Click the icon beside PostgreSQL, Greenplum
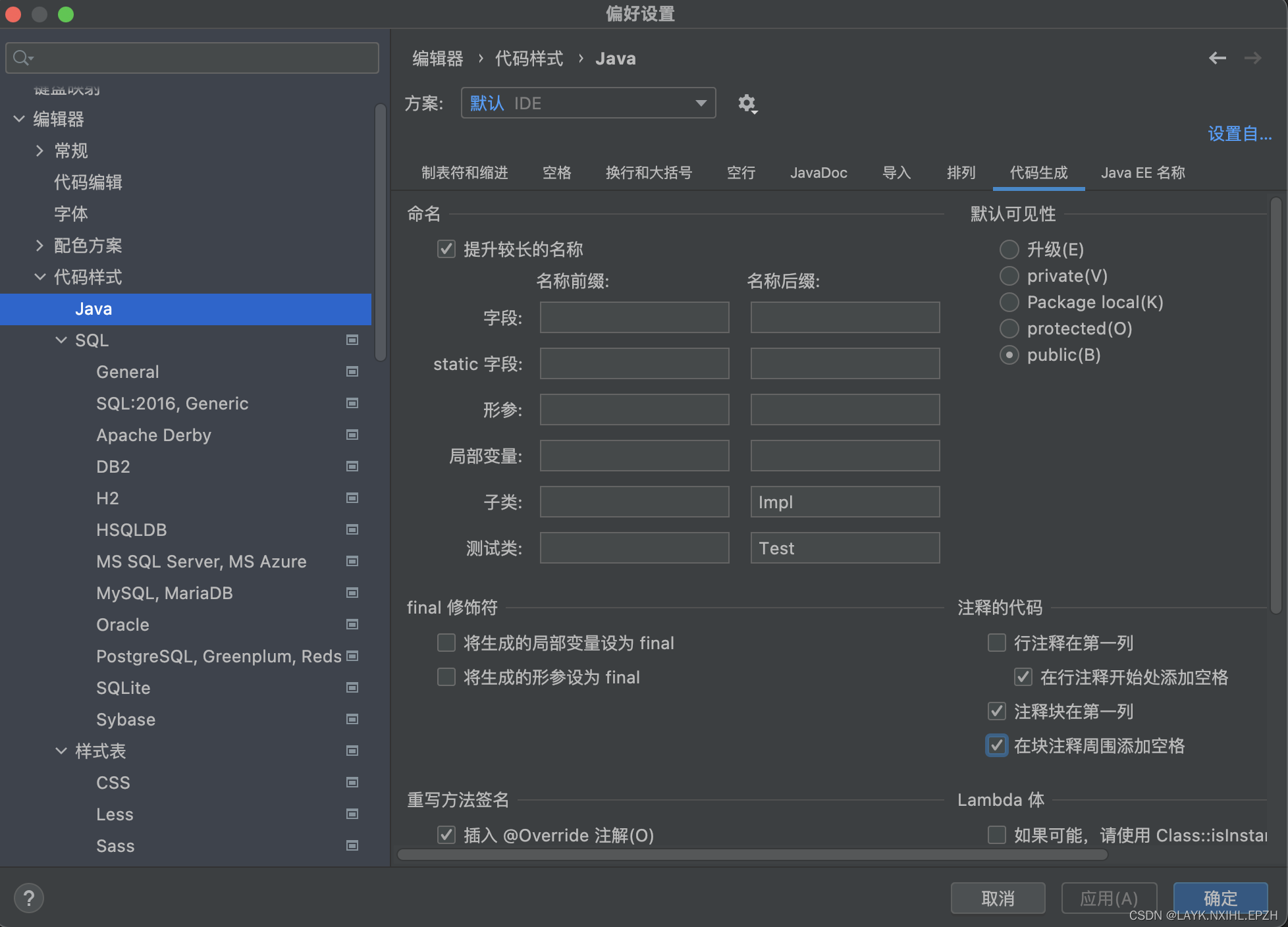This screenshot has width=1288, height=927. [x=352, y=656]
